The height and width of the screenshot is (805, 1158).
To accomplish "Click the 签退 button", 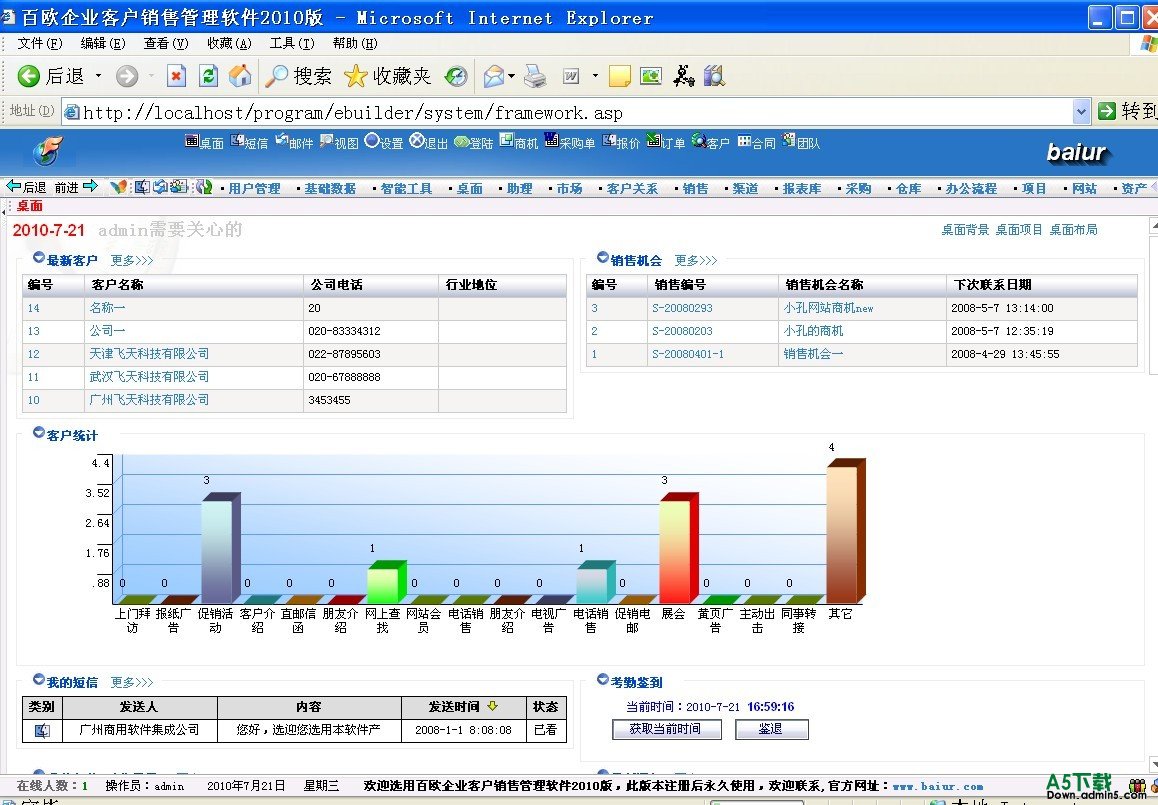I will [x=771, y=729].
